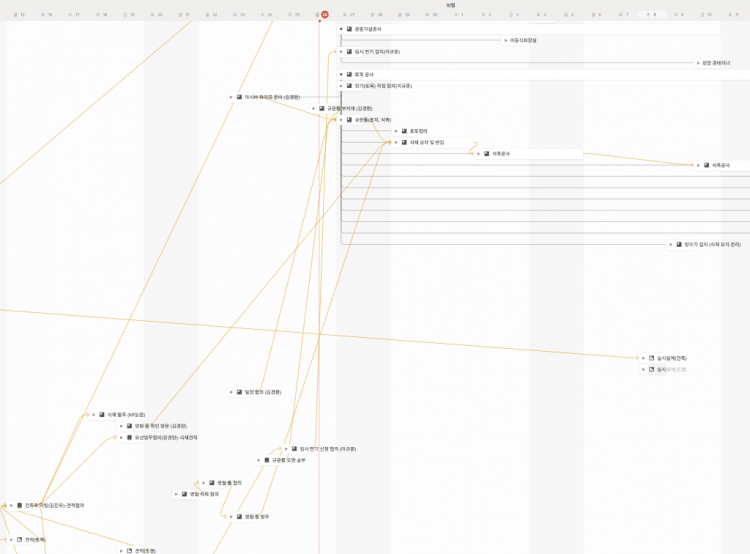
Task: Click the 영림 석재 협의 task icon
Action: coord(184,494)
